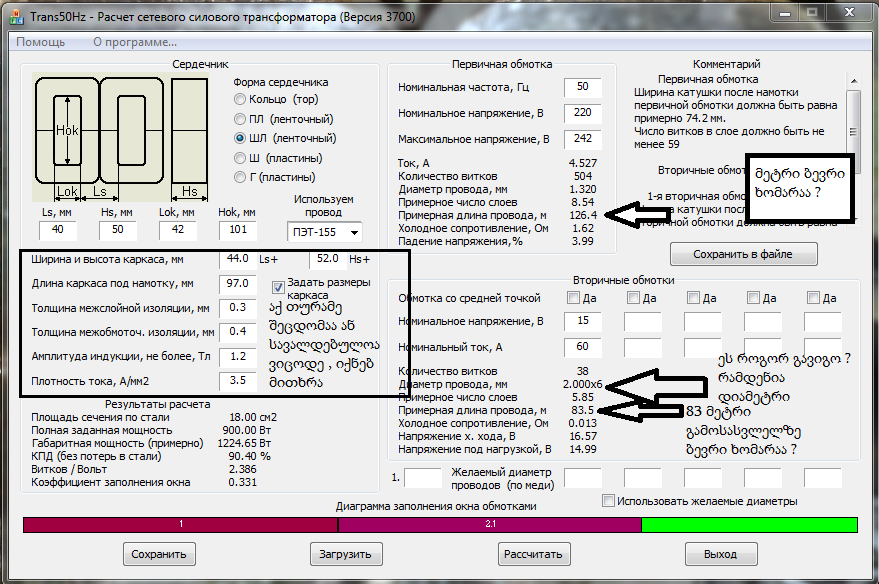
Task: Click the Загрузить button
Action: [x=346, y=554]
